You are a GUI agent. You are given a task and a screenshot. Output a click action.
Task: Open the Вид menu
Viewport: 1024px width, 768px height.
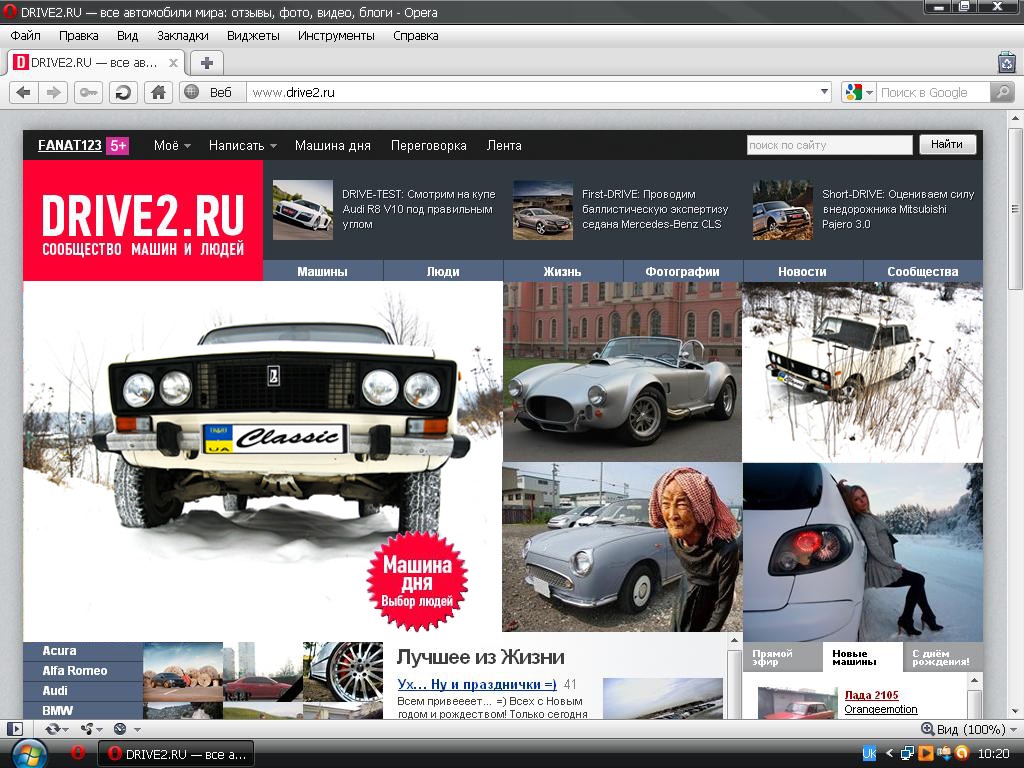[127, 36]
